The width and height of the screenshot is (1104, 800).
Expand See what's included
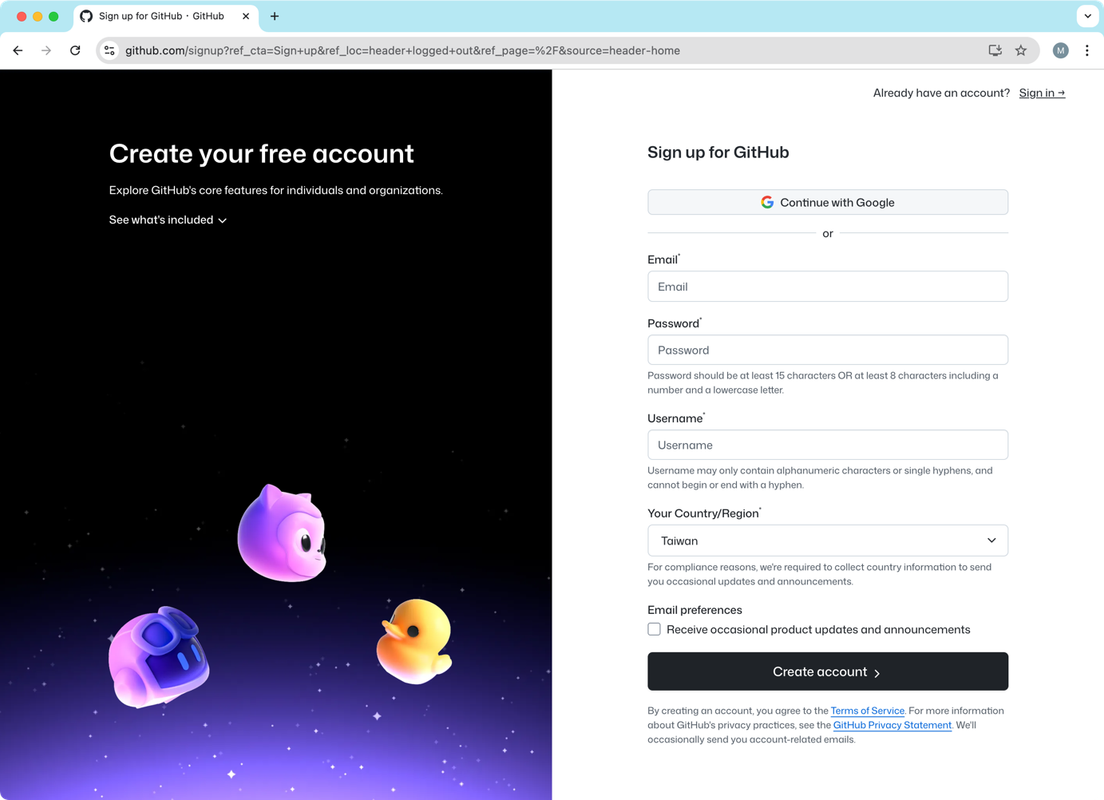168,220
